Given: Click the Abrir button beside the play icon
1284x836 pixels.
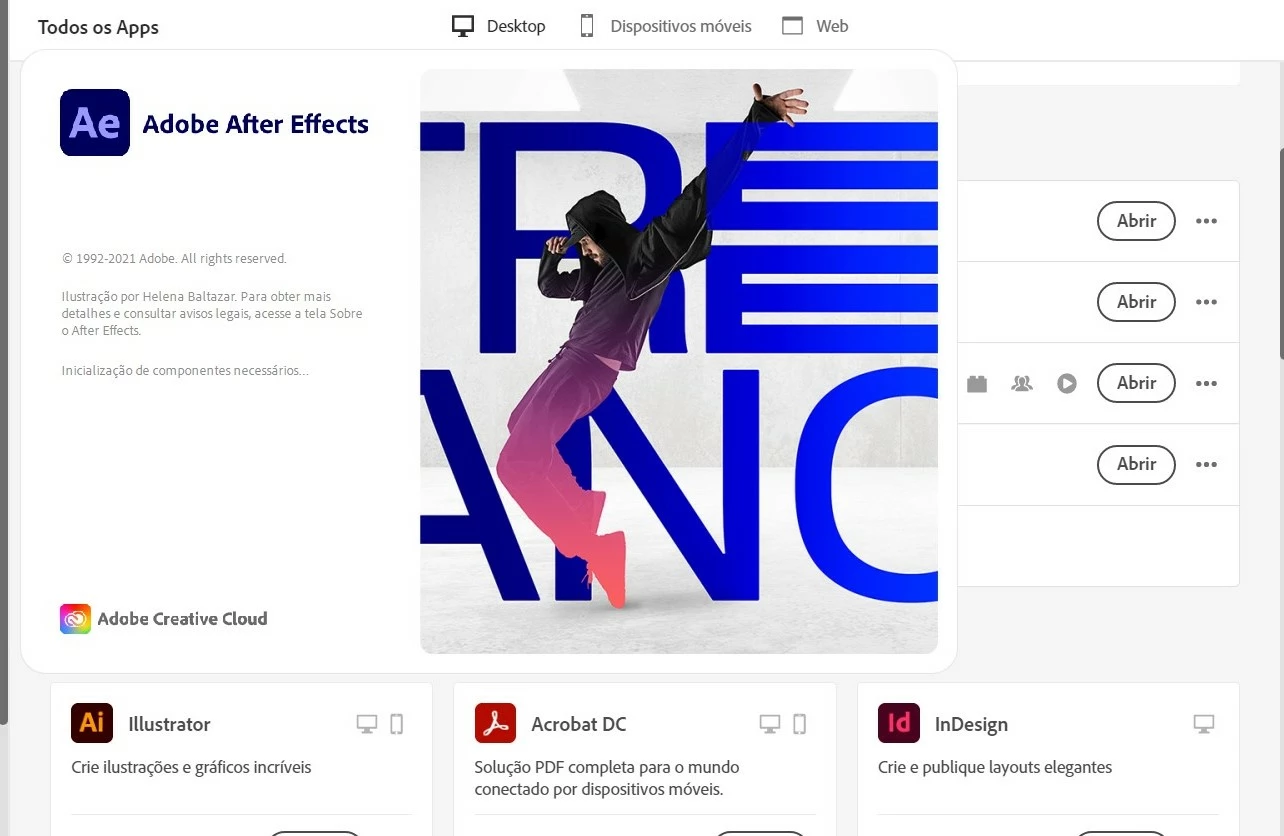Looking at the screenshot, I should [1136, 383].
